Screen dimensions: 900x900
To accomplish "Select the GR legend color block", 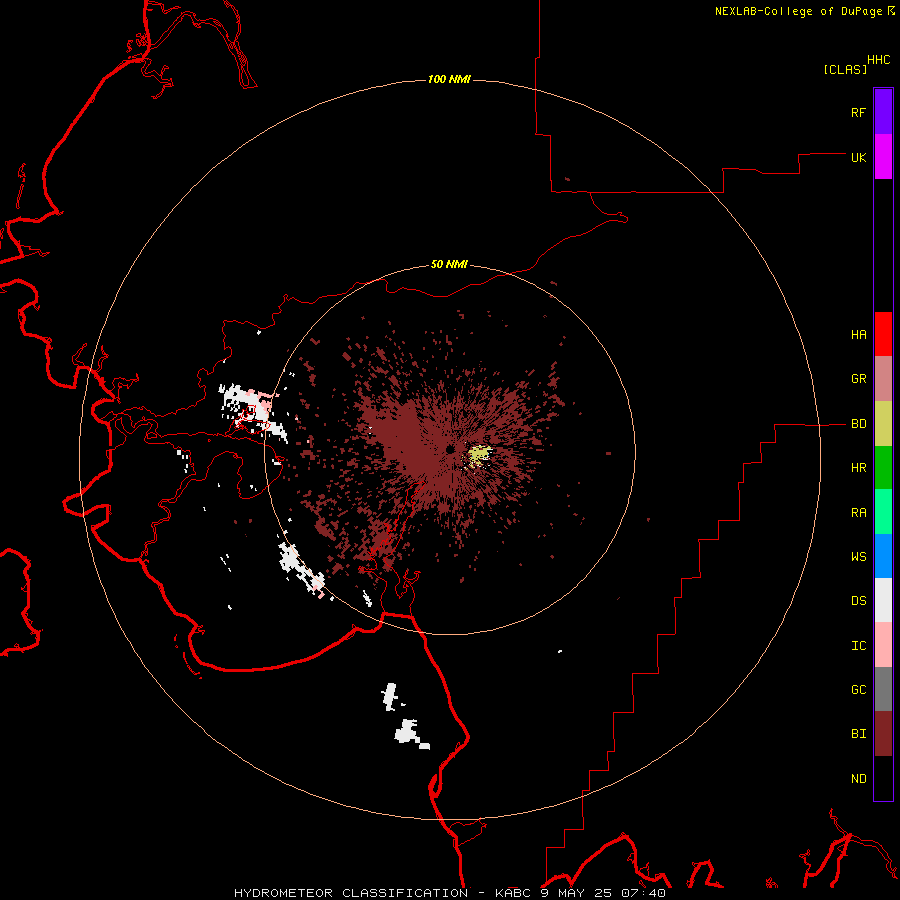I will coord(883,379).
